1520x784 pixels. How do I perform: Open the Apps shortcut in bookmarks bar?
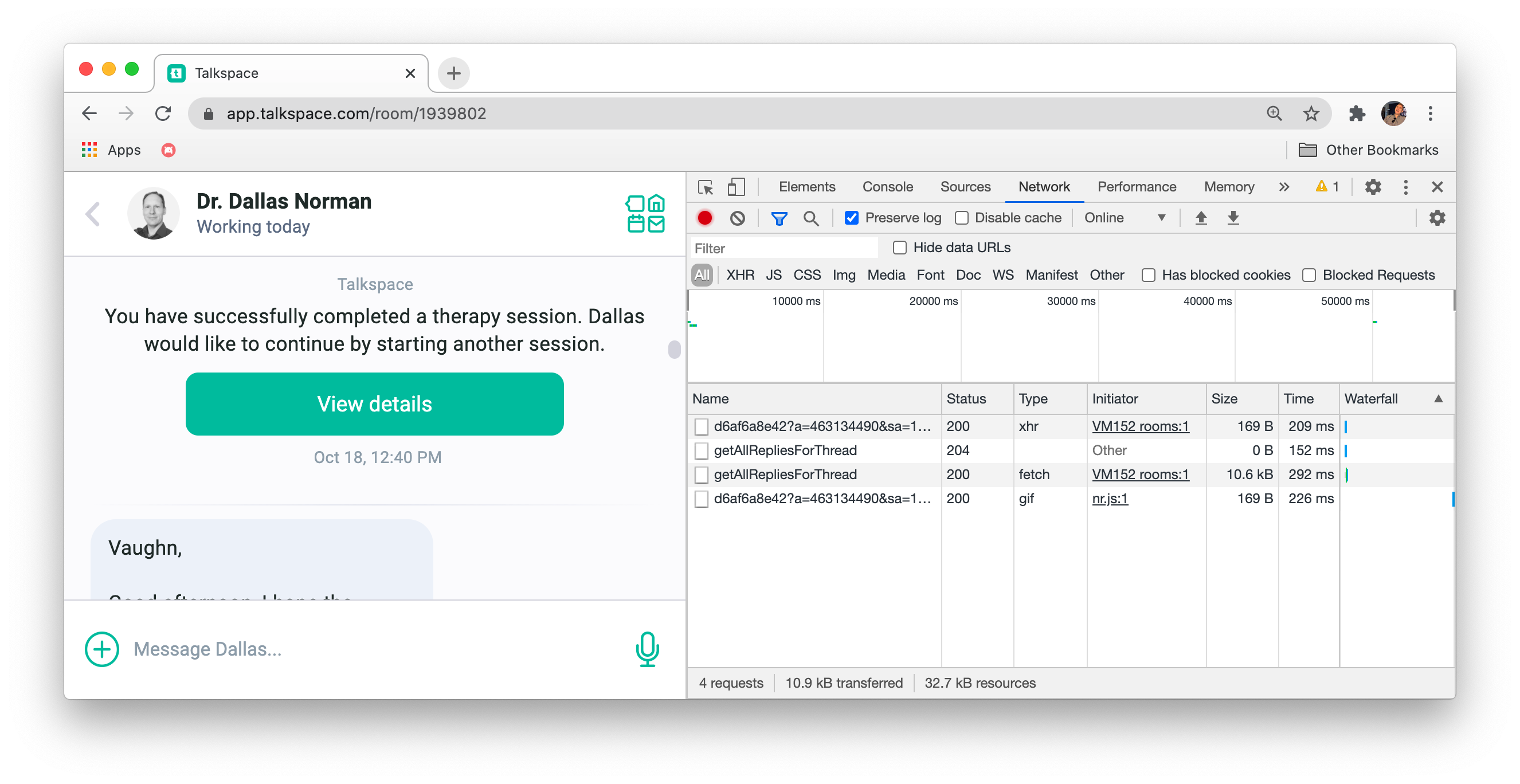tap(111, 150)
